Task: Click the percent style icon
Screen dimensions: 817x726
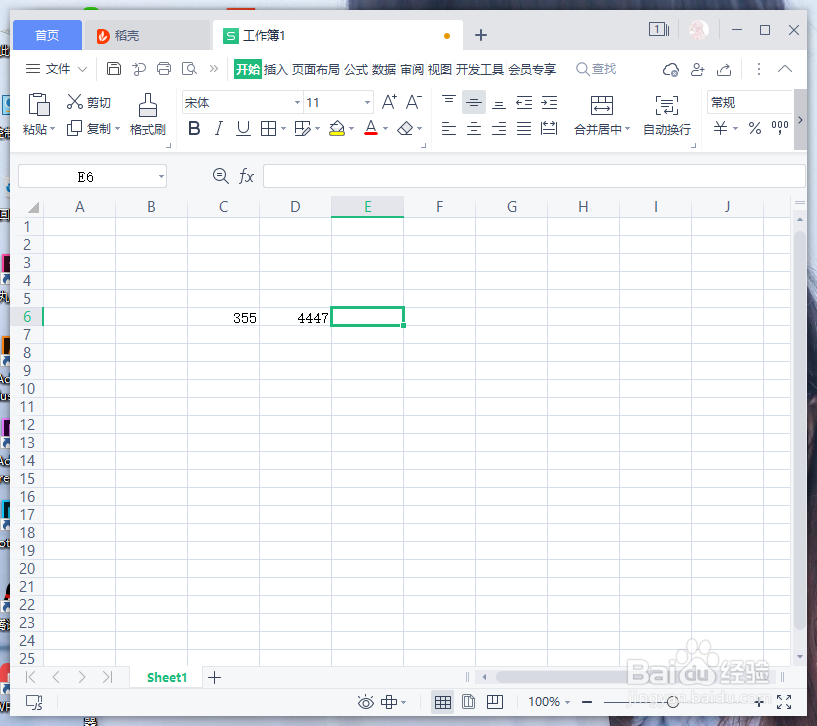Action: pyautogui.click(x=755, y=128)
